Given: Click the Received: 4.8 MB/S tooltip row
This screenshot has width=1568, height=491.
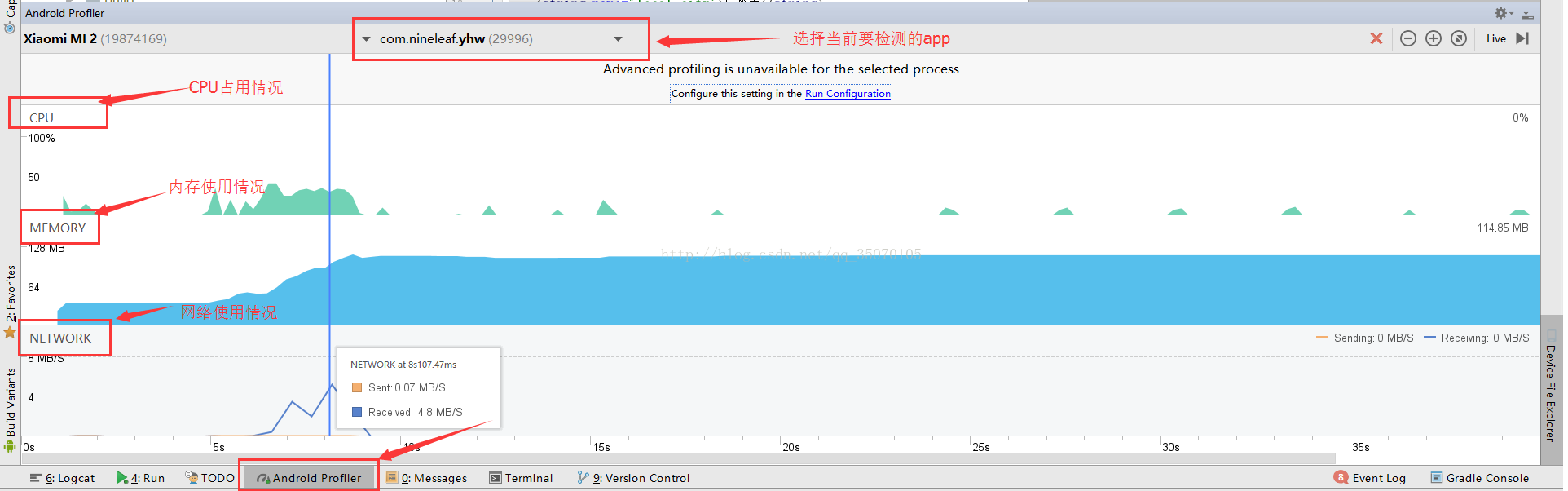Looking at the screenshot, I should pos(407,412).
